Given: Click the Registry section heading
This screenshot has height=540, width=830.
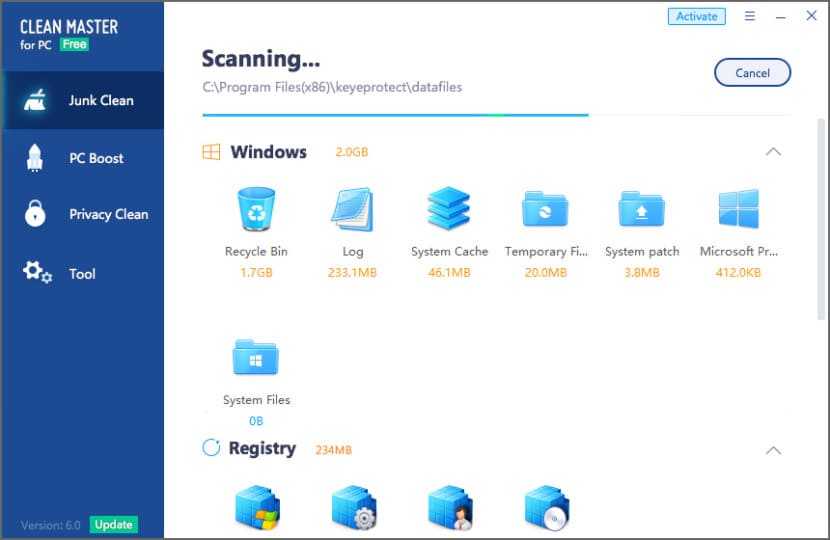Looking at the screenshot, I should pyautogui.click(x=263, y=448).
